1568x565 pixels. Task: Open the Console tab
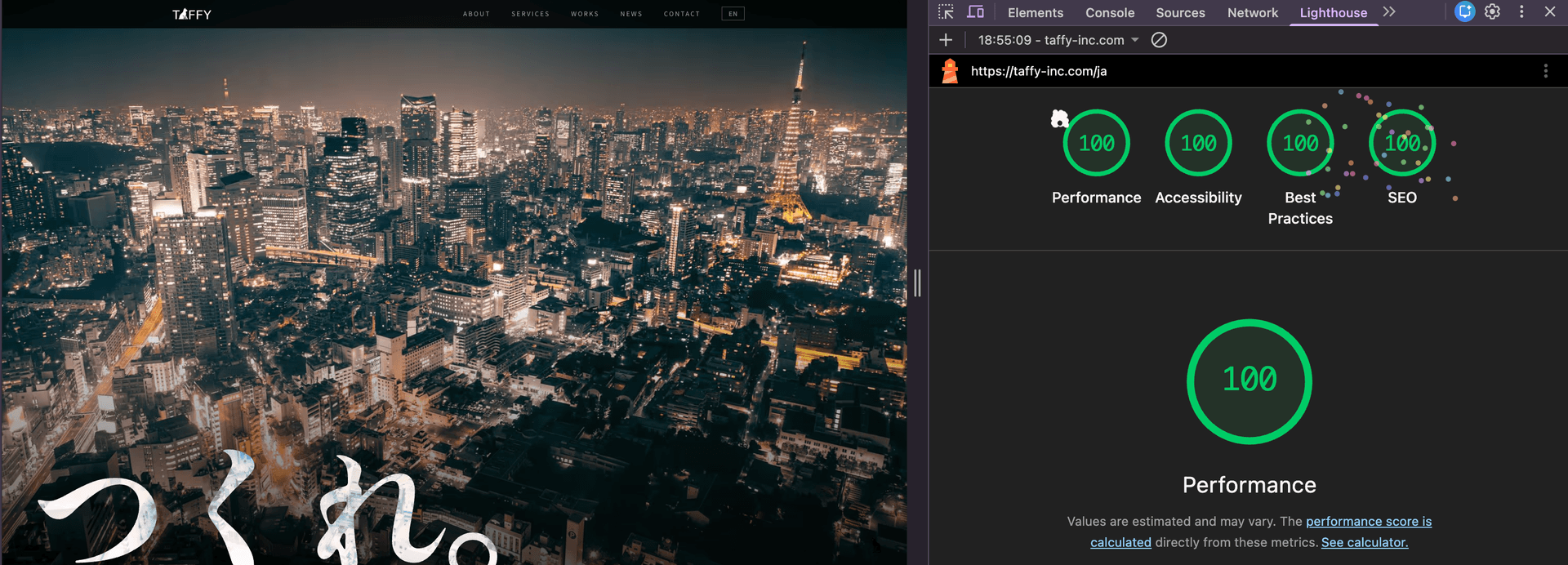click(x=1109, y=13)
